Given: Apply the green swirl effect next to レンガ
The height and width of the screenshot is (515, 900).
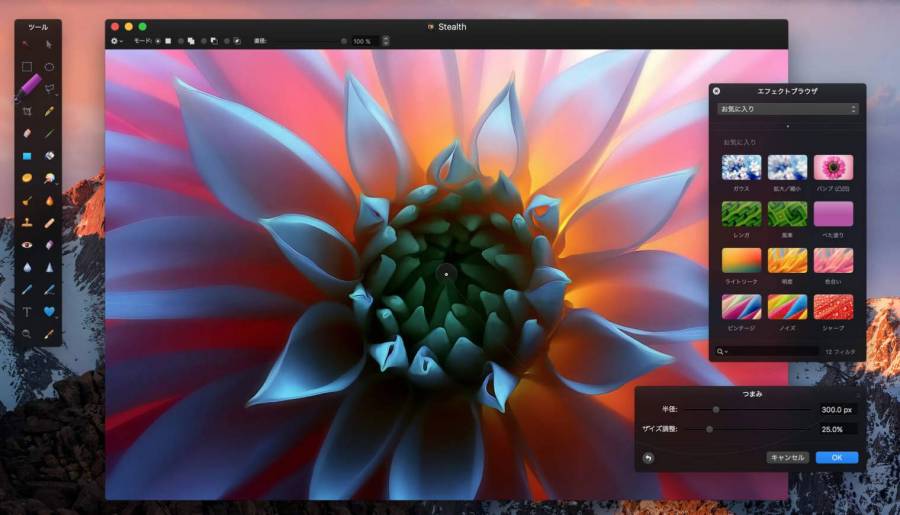Looking at the screenshot, I should pyautogui.click(x=788, y=214).
